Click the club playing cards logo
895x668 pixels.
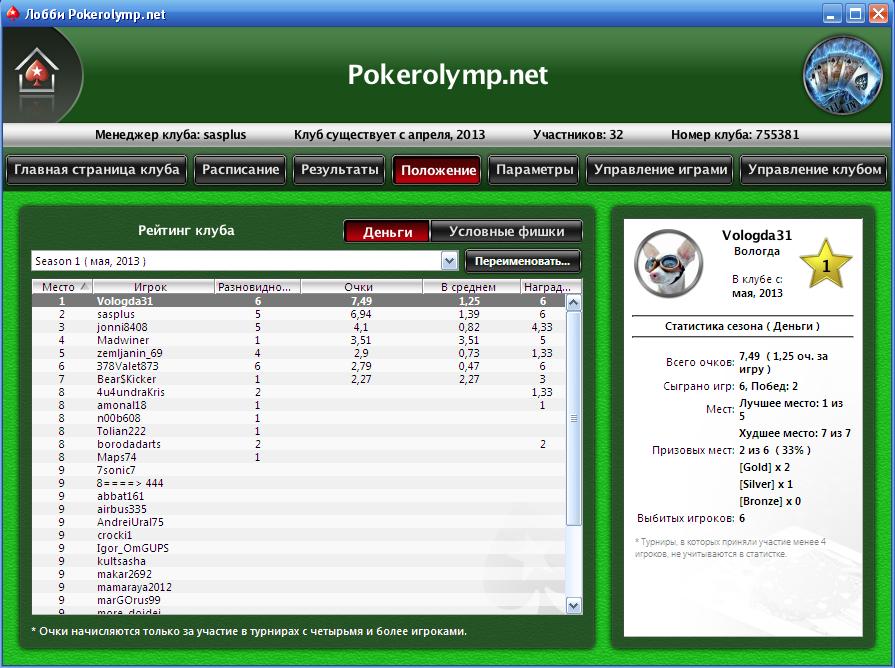(x=842, y=75)
